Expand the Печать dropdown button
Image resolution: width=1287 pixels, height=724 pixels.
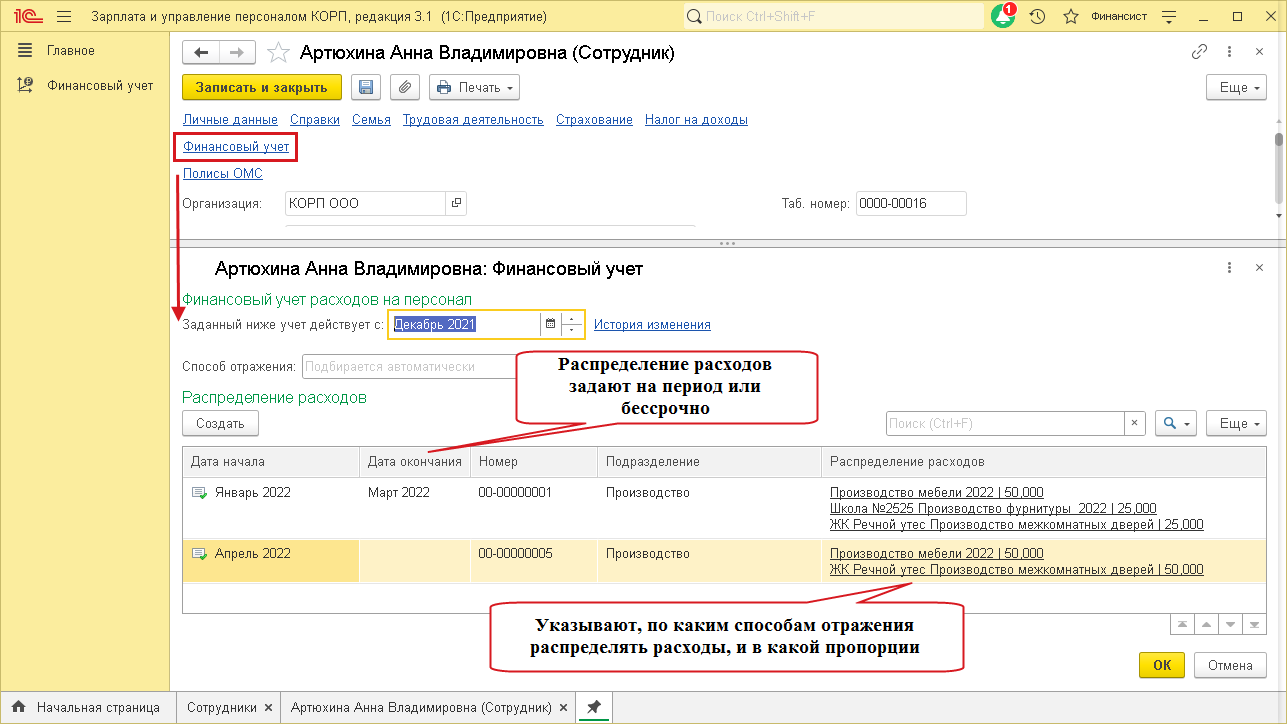(475, 87)
